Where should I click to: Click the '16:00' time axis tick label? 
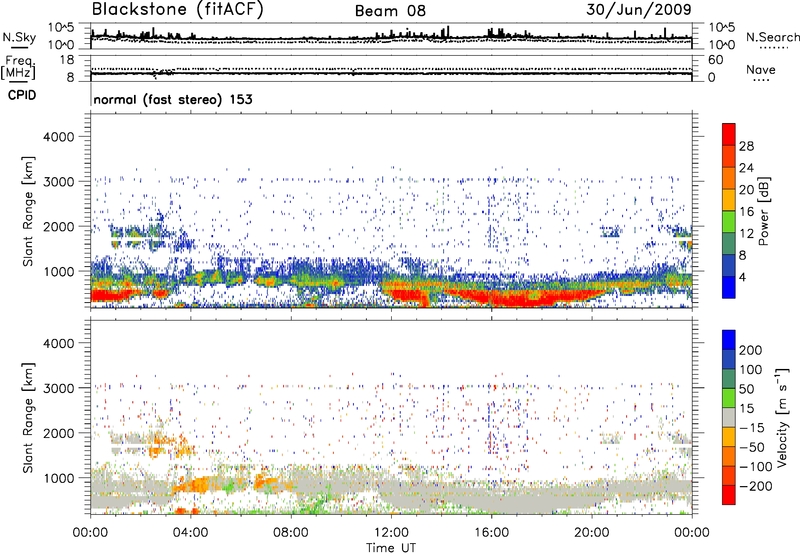pos(491,533)
